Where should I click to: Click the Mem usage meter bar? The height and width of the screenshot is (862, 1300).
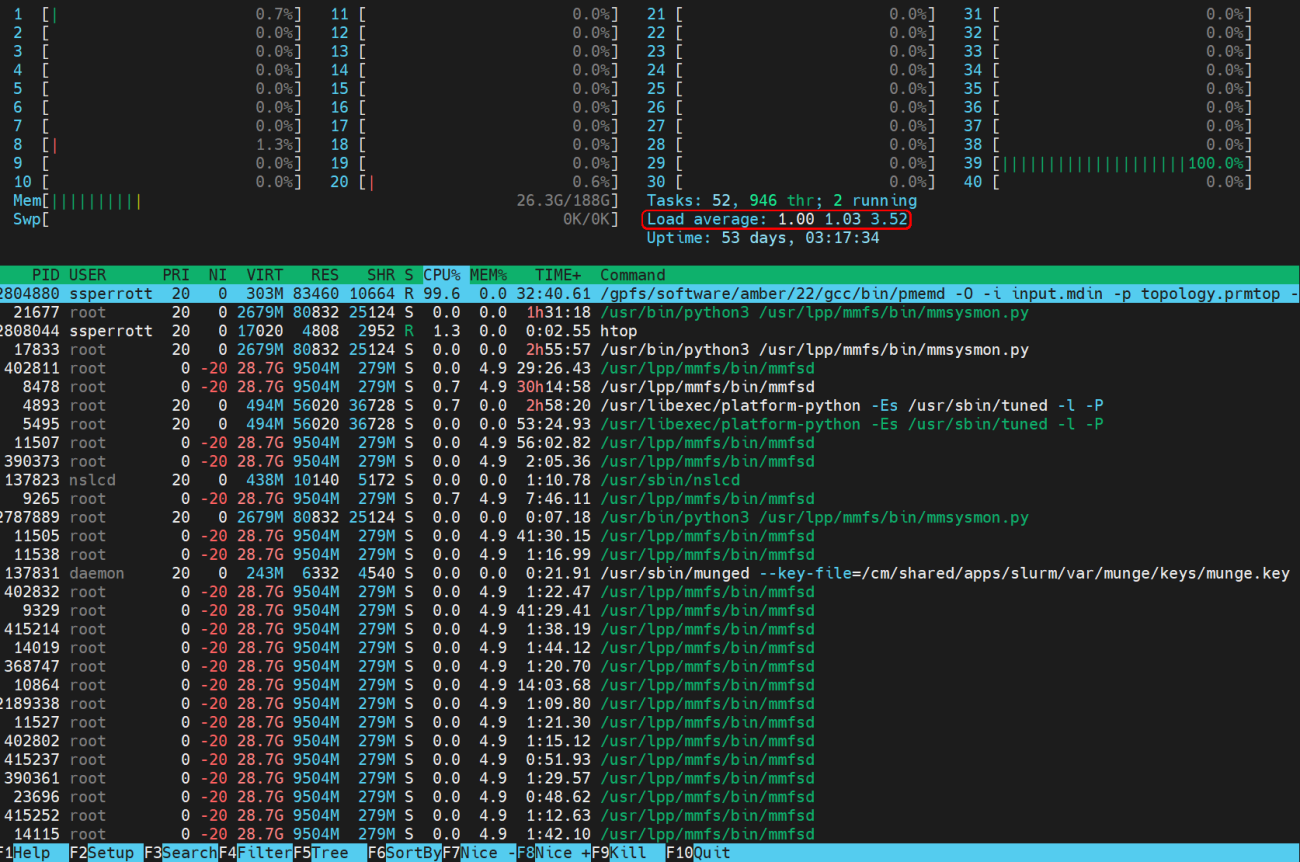click(316, 201)
